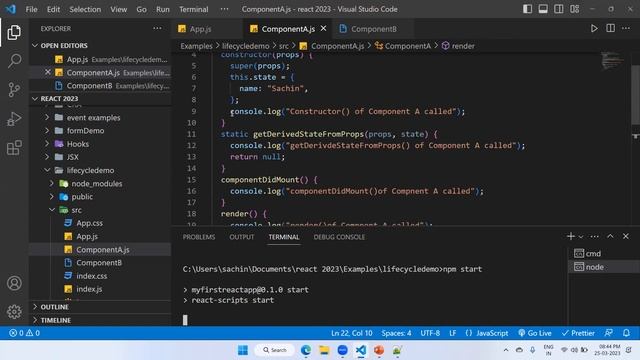
Task: Open the Selection menu
Action: pyautogui.click(x=85, y=9)
